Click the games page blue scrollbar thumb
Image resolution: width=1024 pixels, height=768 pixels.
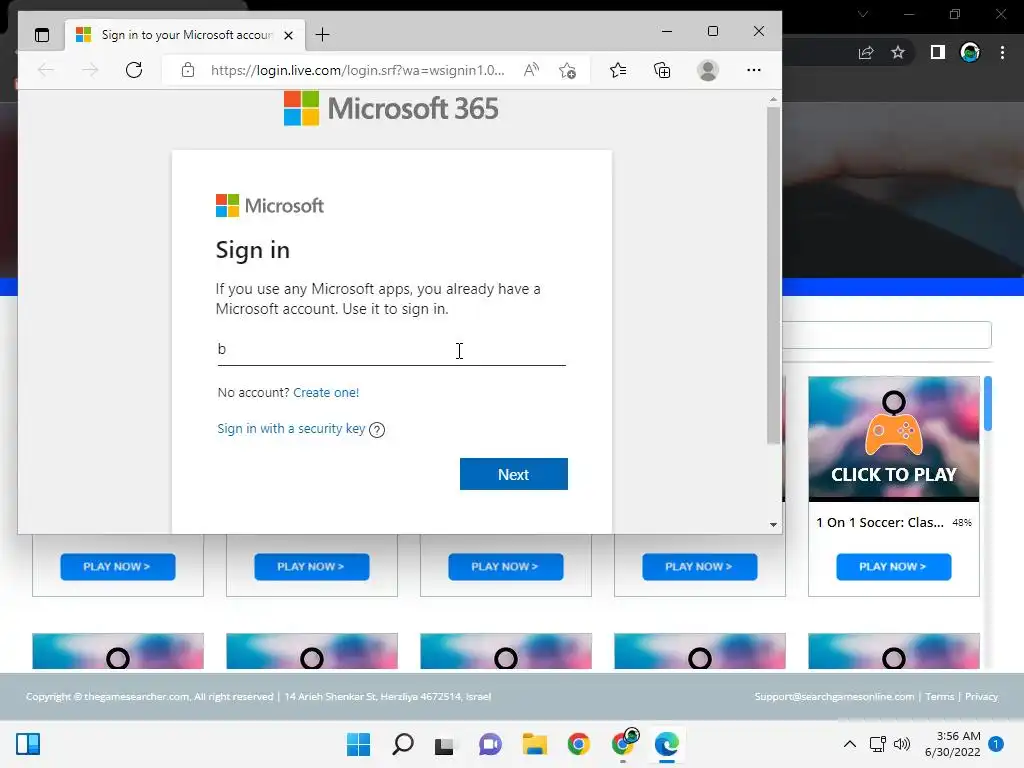point(988,404)
